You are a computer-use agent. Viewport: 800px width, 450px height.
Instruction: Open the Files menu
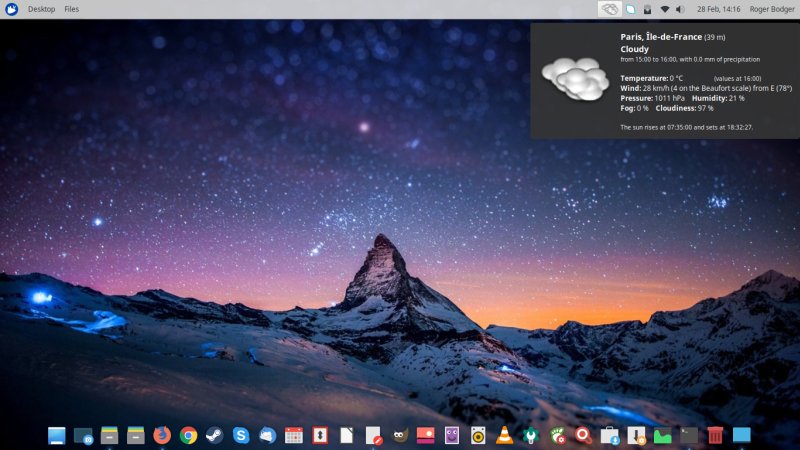[x=72, y=9]
